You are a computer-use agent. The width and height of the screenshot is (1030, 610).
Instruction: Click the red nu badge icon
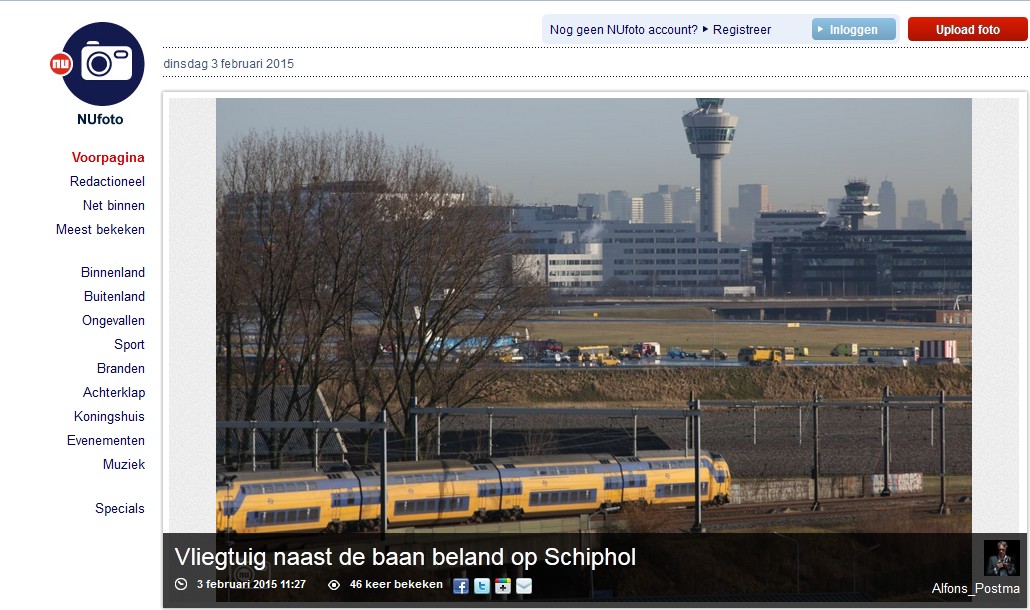click(60, 64)
